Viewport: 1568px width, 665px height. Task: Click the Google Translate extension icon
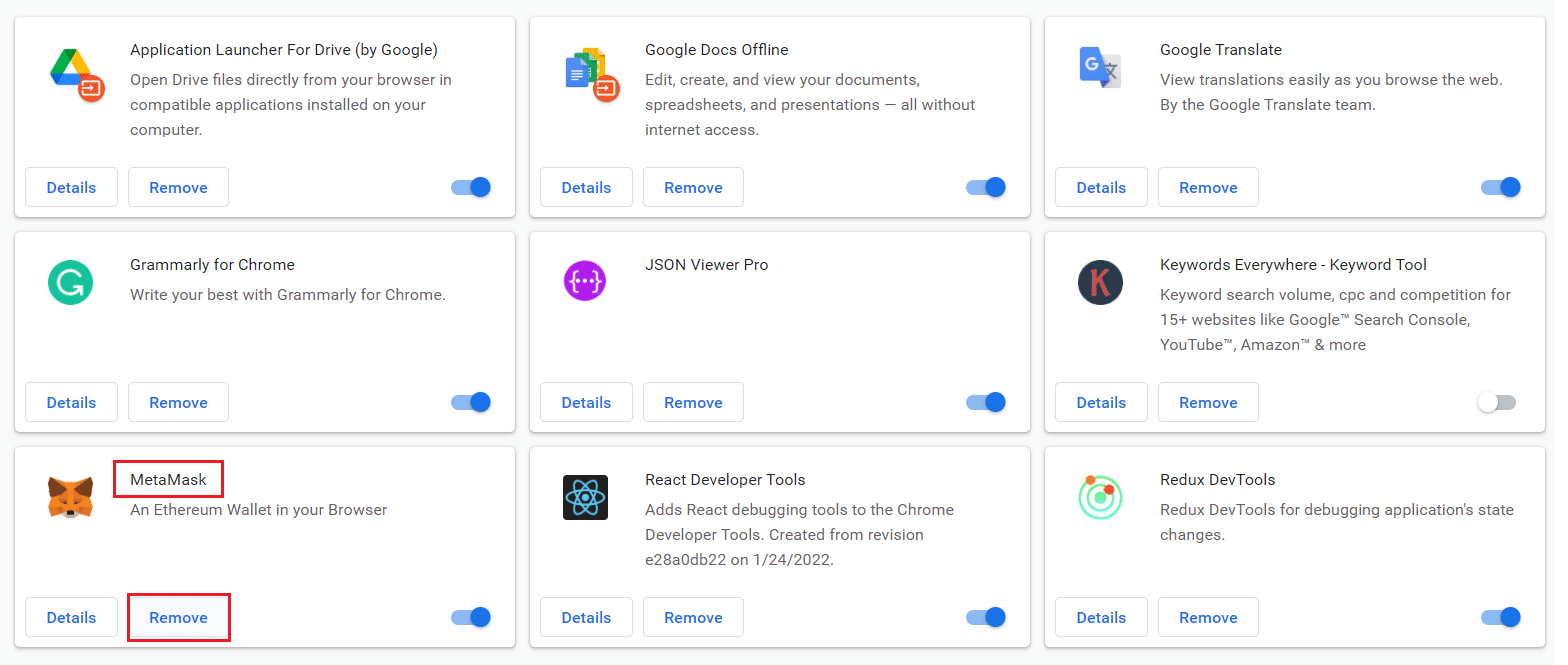(x=1100, y=68)
